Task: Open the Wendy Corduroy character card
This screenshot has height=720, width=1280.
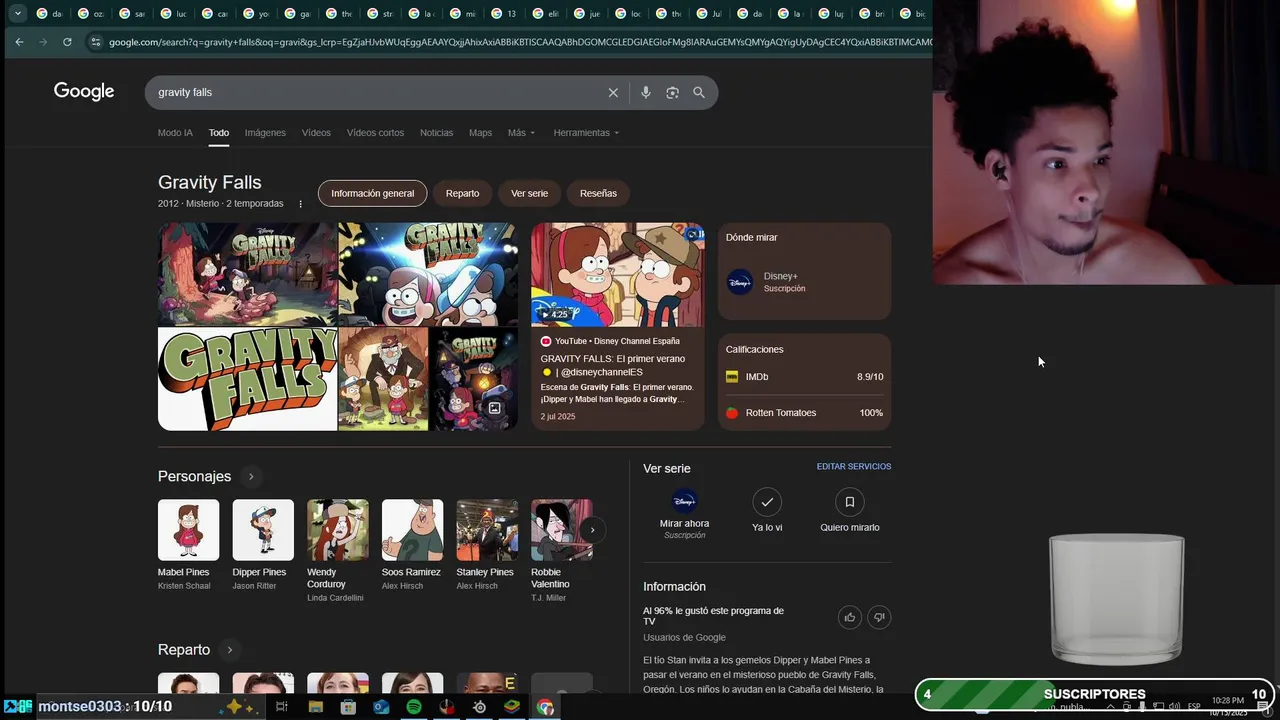Action: coord(337,551)
